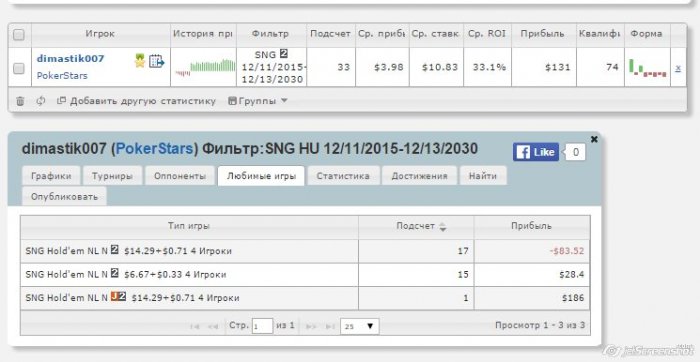Viewport: 700px width, 362px height.
Task: Click the refresh icon below the table
Action: (41, 101)
